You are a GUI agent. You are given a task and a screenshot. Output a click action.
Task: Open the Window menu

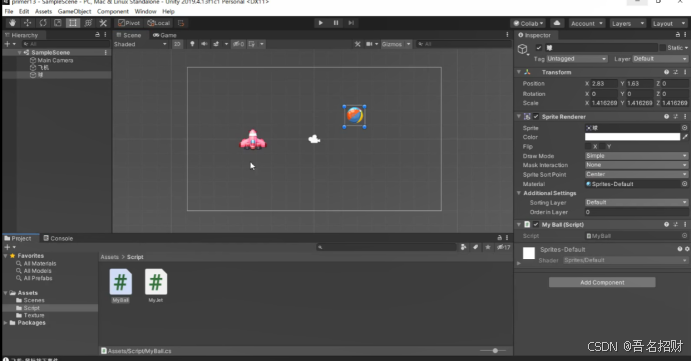145,11
